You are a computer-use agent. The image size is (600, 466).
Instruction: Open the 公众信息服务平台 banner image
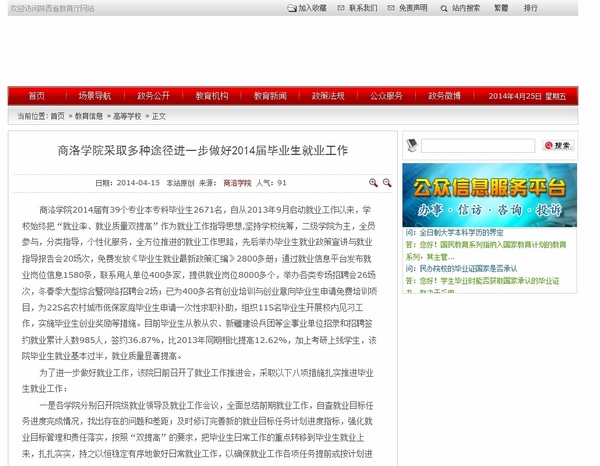coord(490,193)
